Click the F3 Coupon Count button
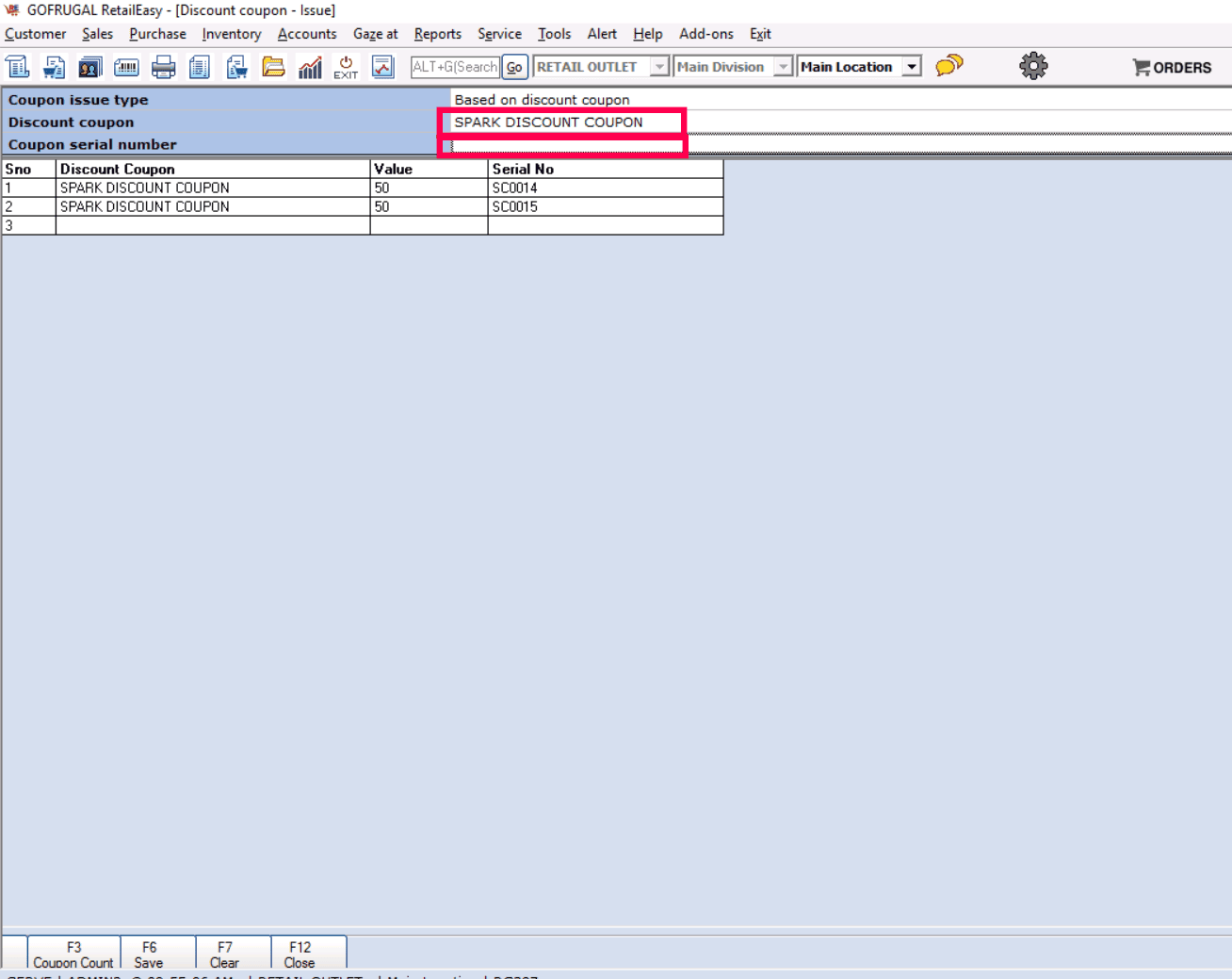The width and height of the screenshot is (1232, 979). tap(73, 954)
